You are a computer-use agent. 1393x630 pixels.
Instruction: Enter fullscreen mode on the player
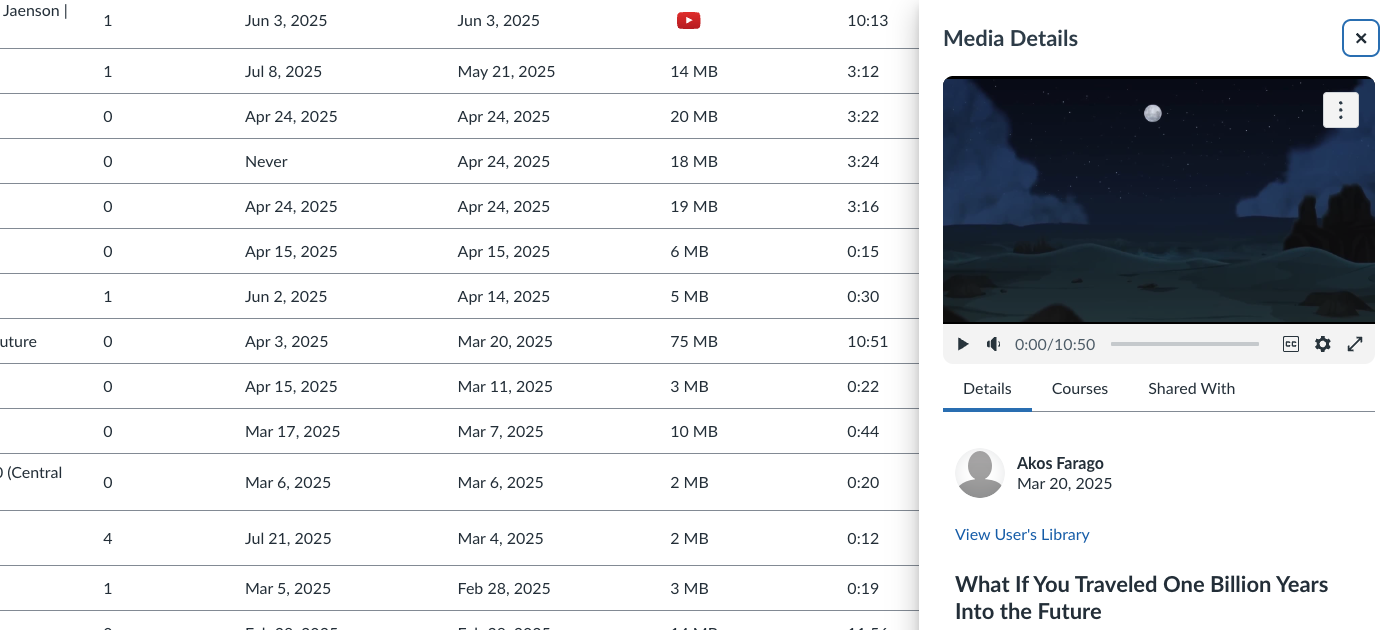point(1355,344)
